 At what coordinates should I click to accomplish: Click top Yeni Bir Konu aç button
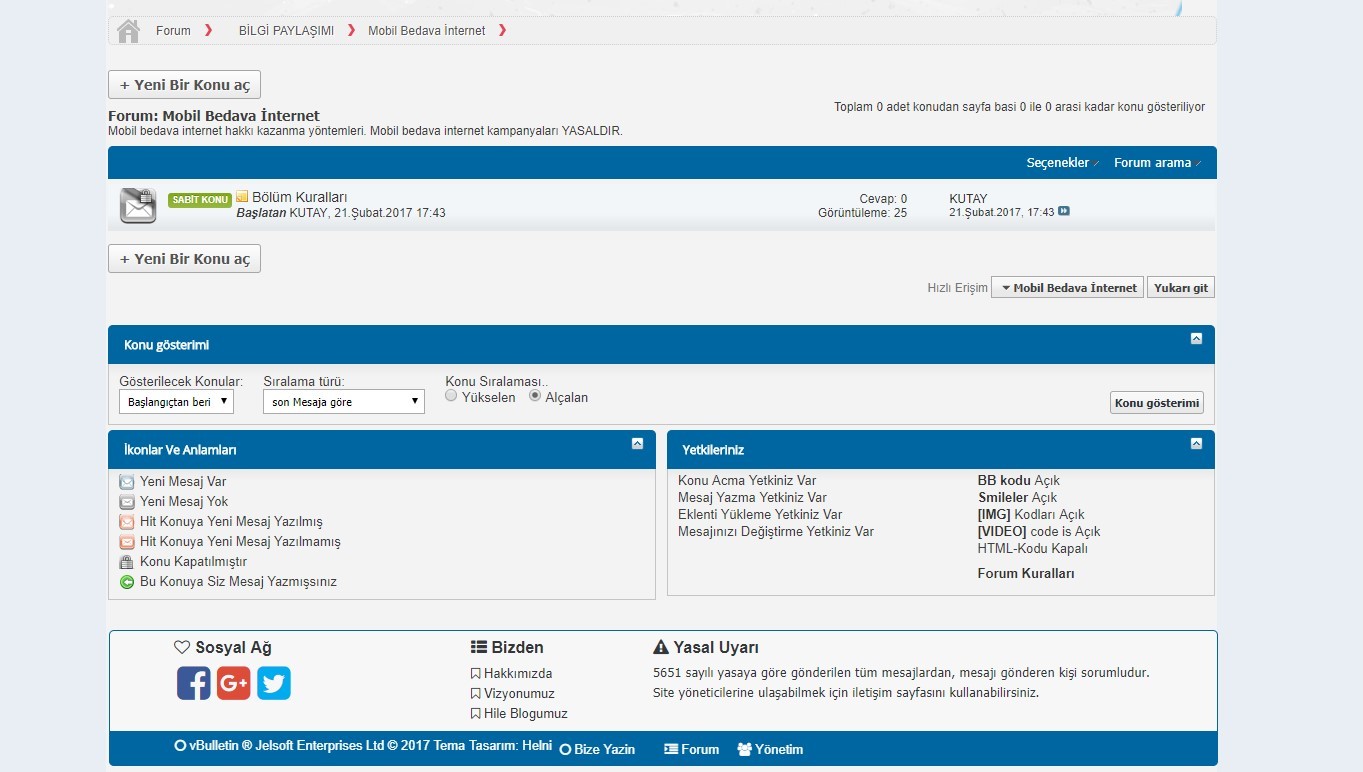click(184, 85)
